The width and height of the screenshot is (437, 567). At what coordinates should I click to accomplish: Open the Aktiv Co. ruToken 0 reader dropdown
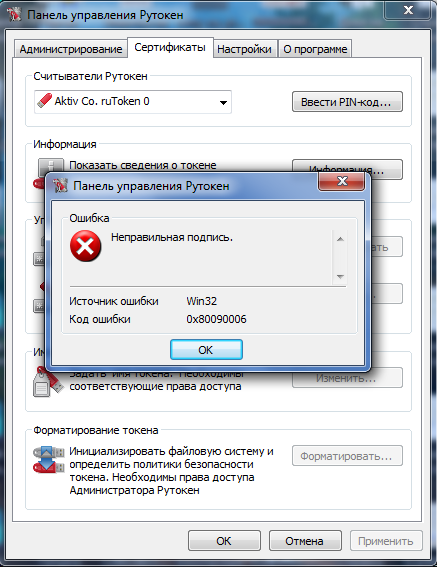(133, 102)
